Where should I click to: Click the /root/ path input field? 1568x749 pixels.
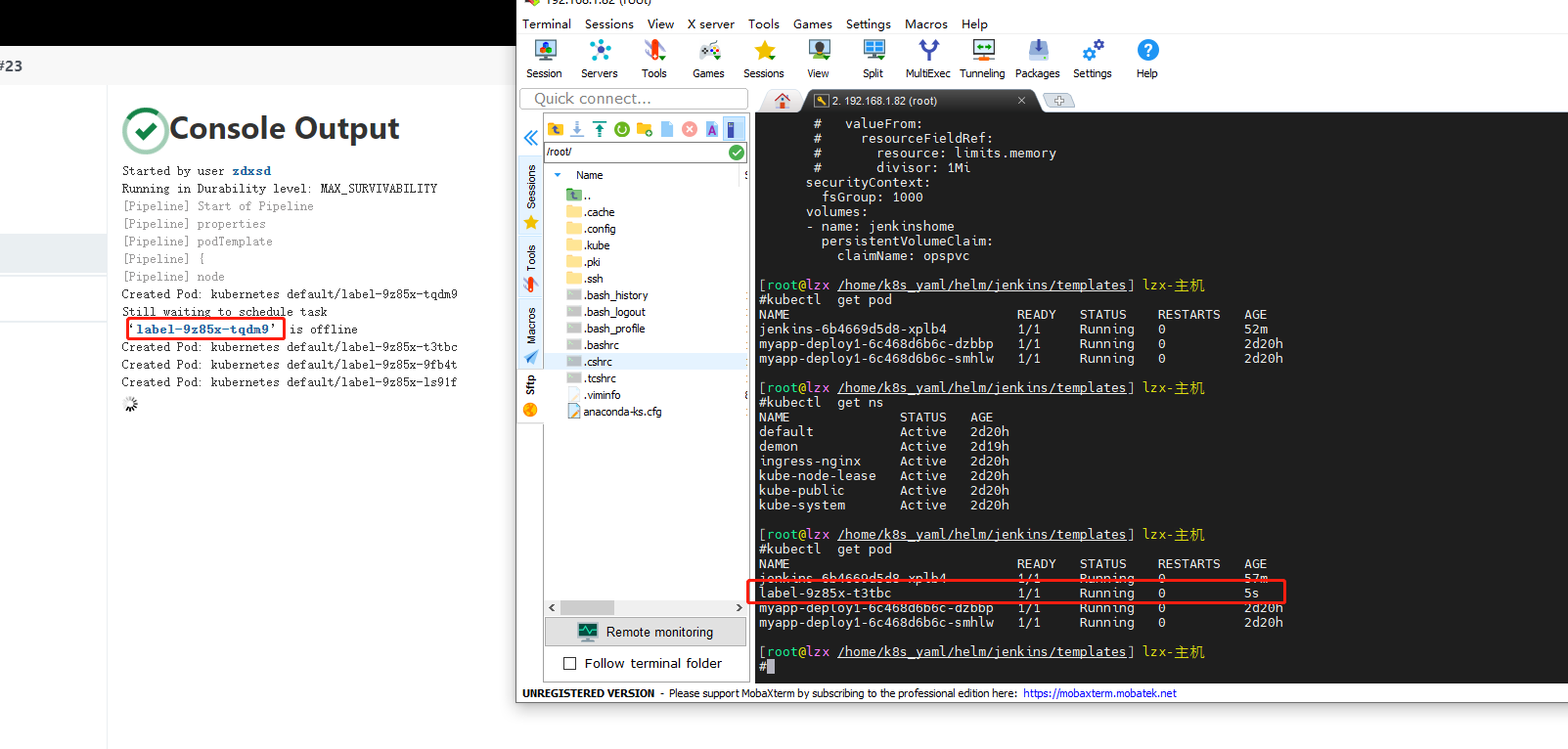(636, 153)
